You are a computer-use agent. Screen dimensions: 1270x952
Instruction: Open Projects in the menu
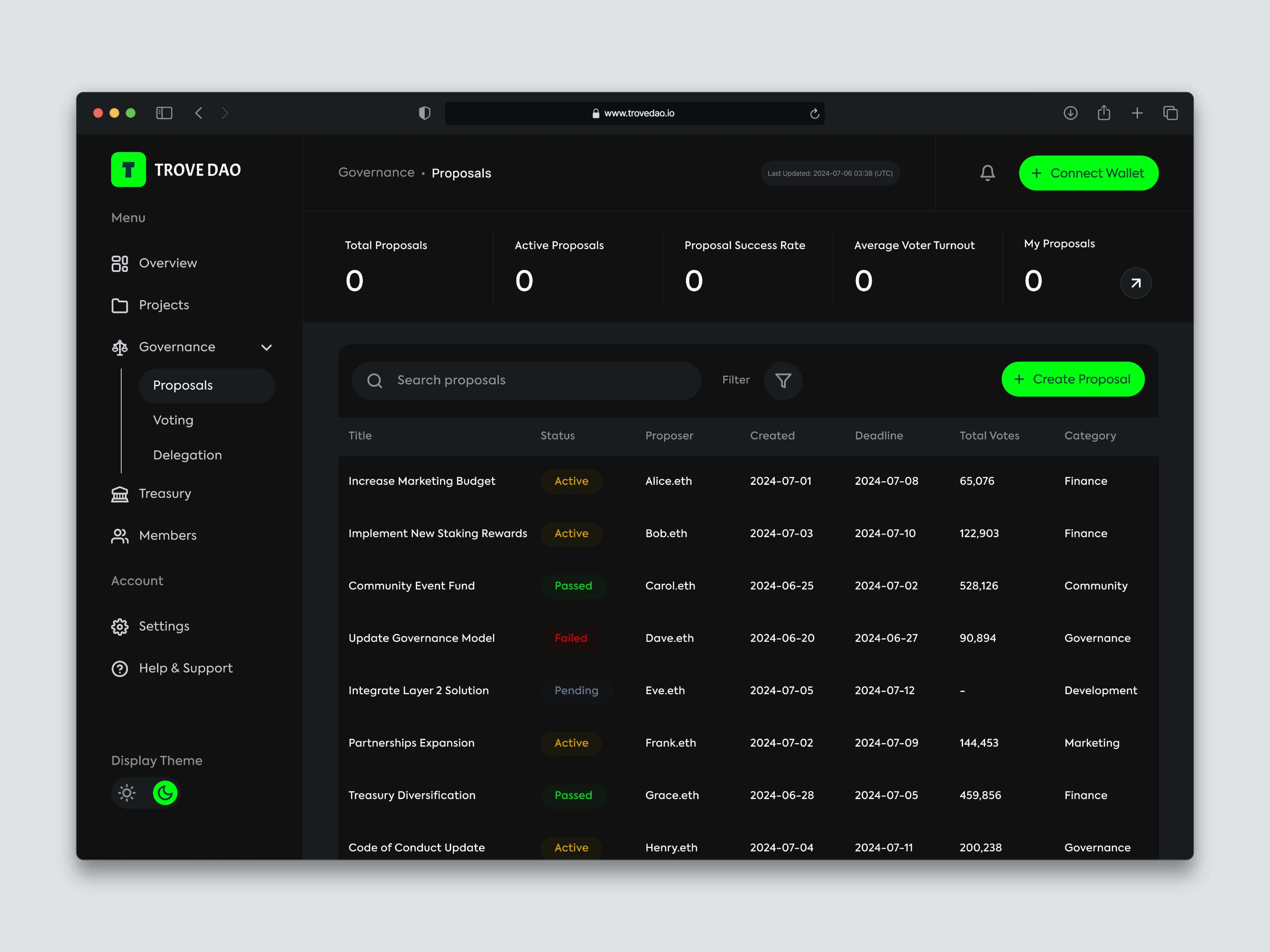(x=164, y=305)
